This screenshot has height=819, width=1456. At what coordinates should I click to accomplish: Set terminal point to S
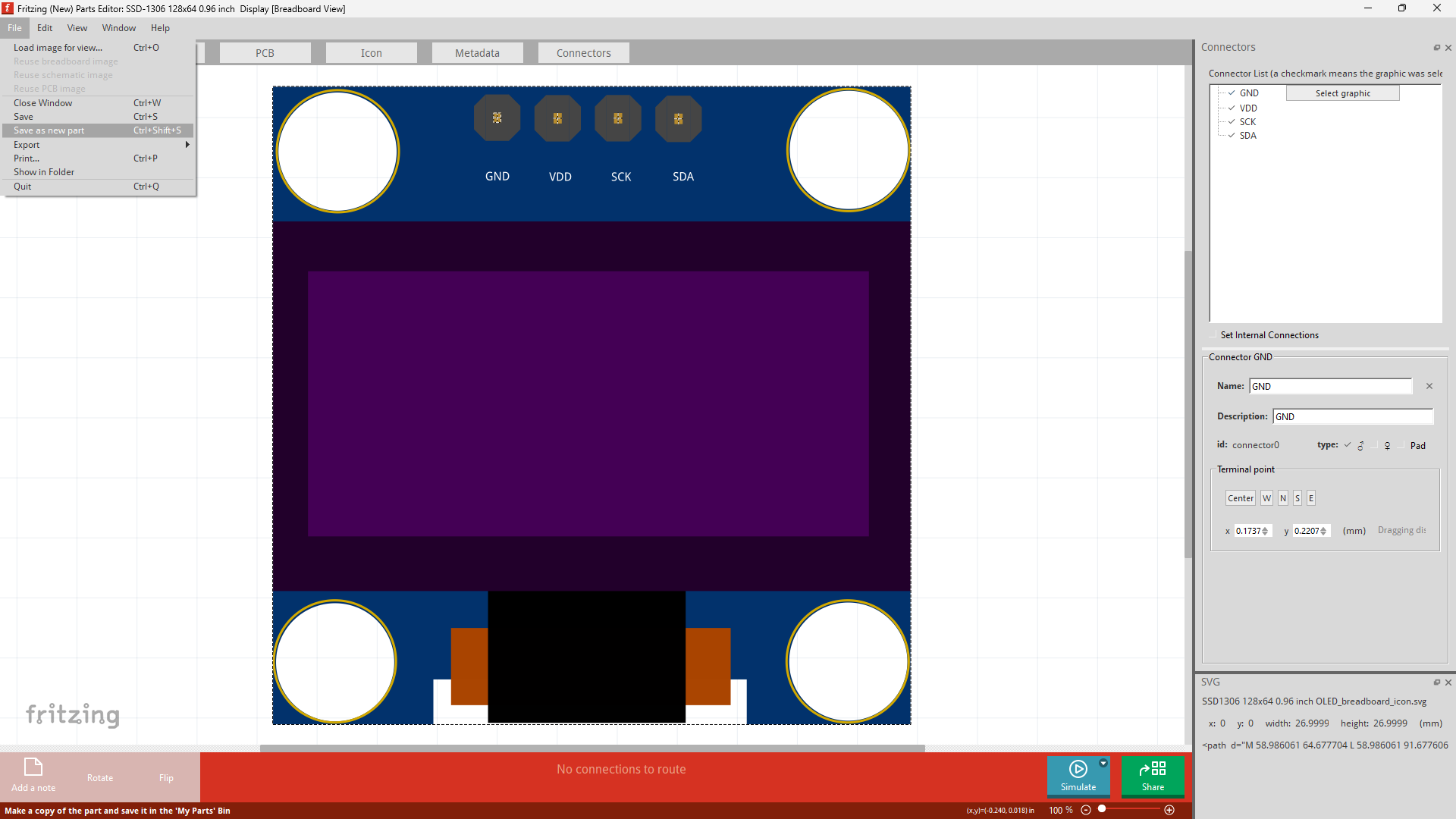(x=1298, y=498)
